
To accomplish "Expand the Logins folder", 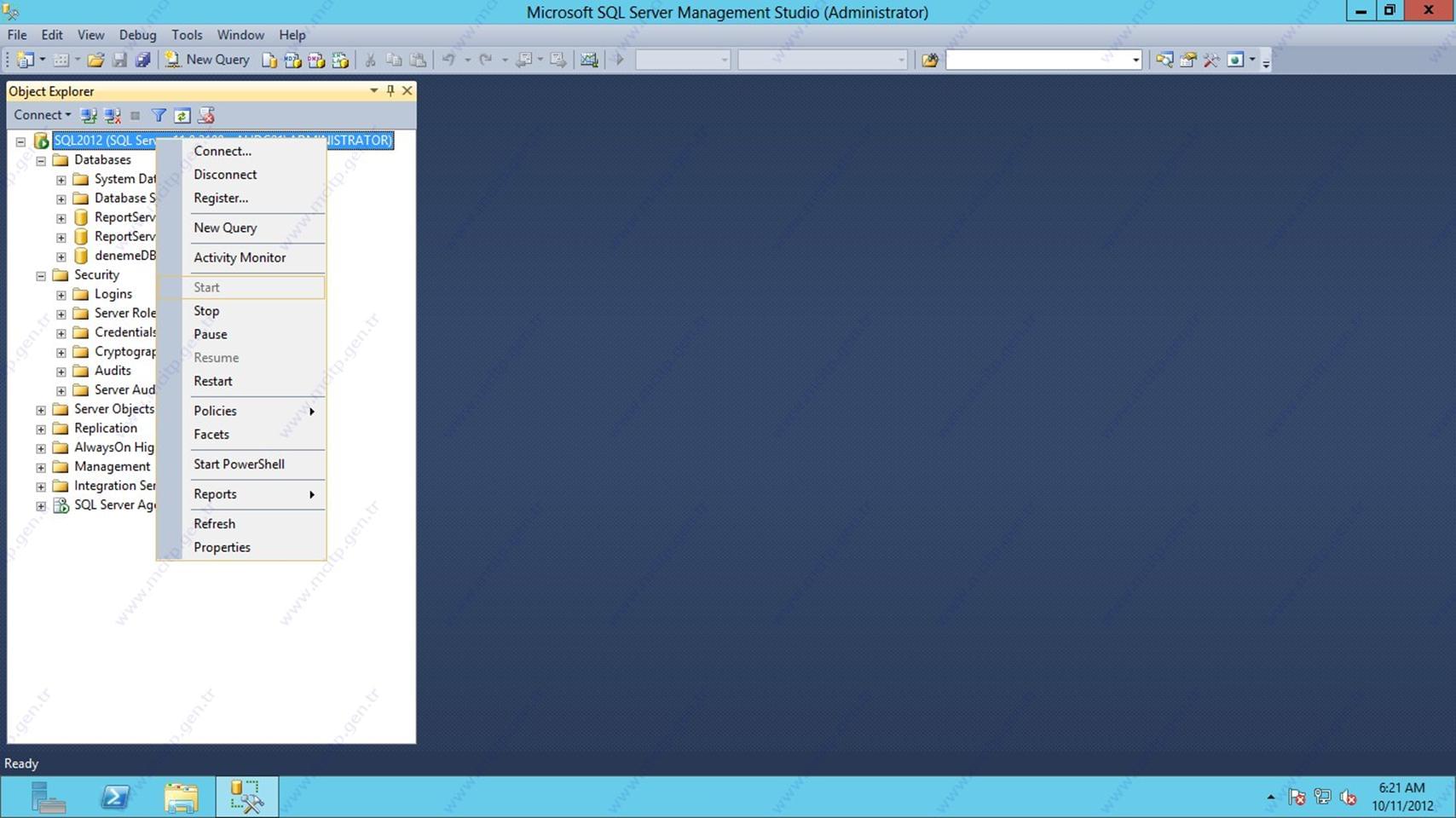I will pos(61,295).
